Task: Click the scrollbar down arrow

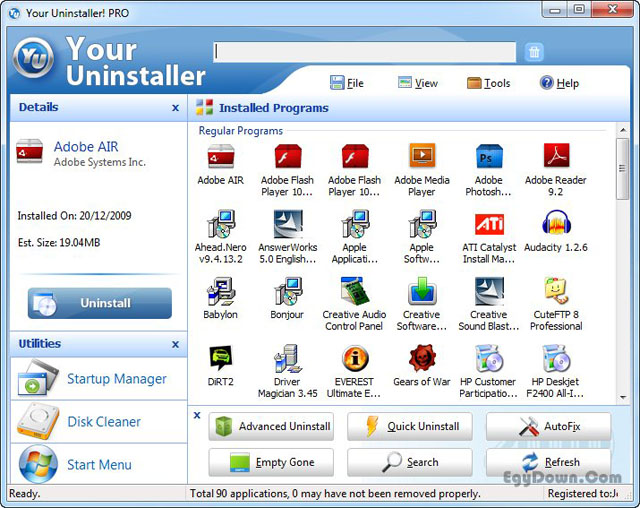Action: pyautogui.click(x=623, y=397)
